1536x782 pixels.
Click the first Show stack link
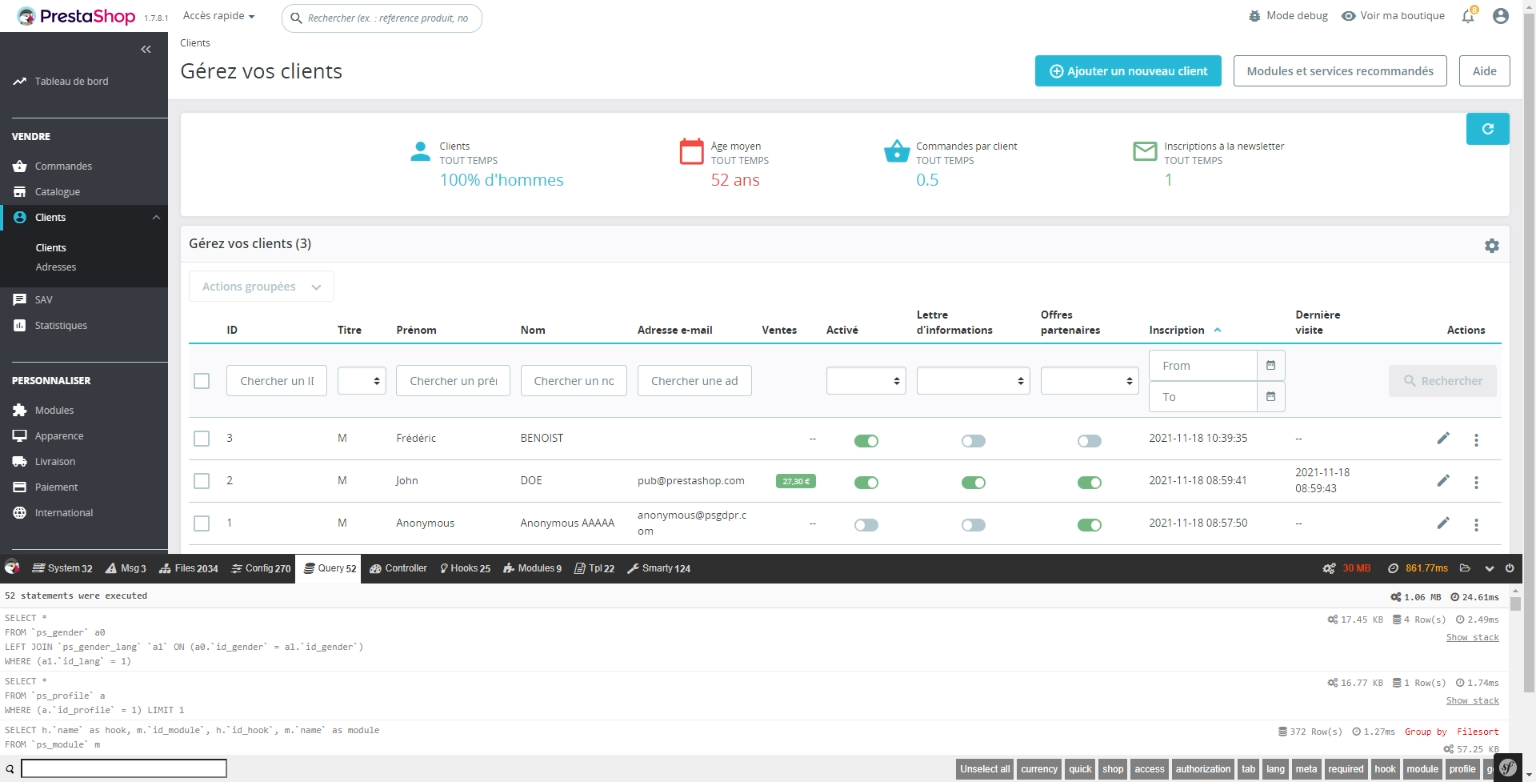1472,638
